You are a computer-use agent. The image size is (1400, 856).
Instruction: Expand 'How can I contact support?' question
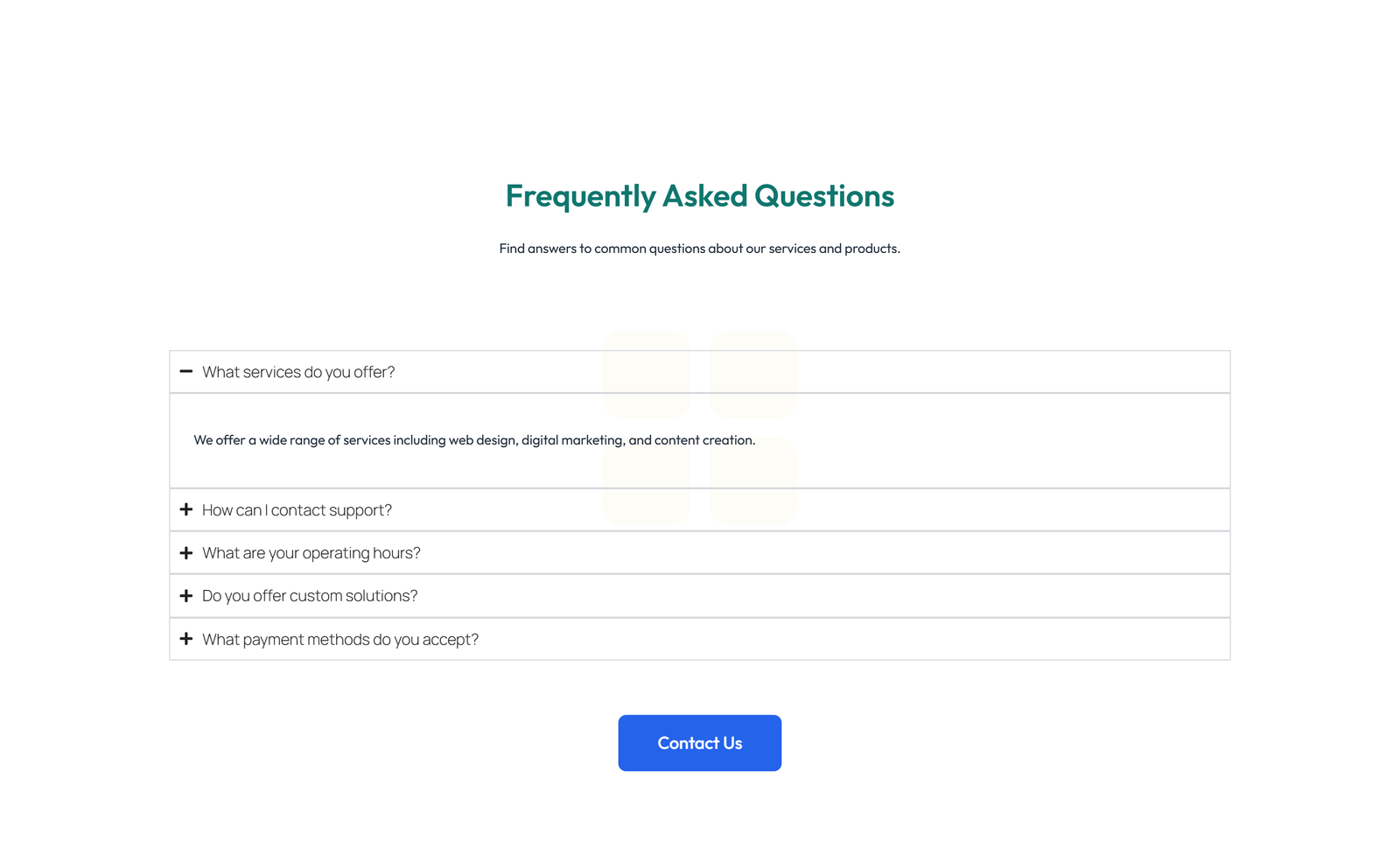[297, 509]
